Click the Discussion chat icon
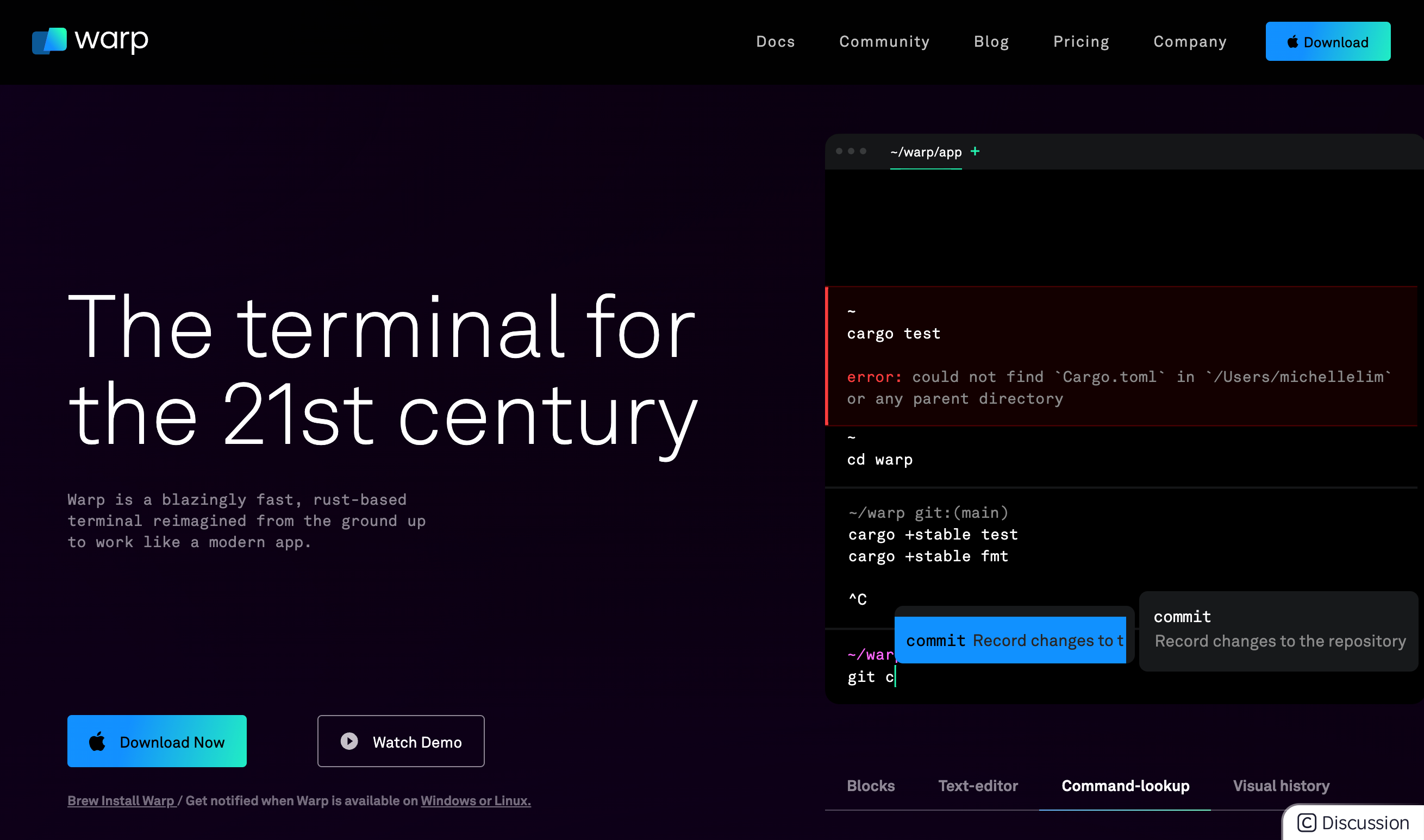The width and height of the screenshot is (1424, 840). point(1306,823)
